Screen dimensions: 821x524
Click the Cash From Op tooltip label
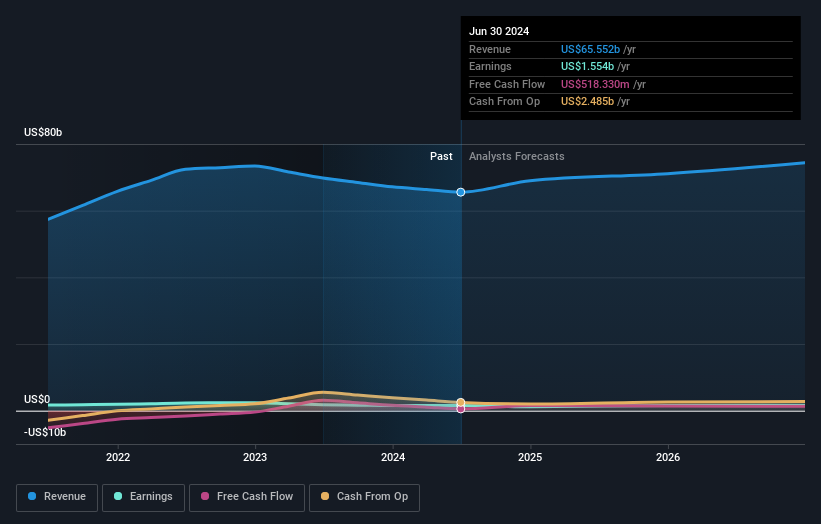[x=504, y=102]
